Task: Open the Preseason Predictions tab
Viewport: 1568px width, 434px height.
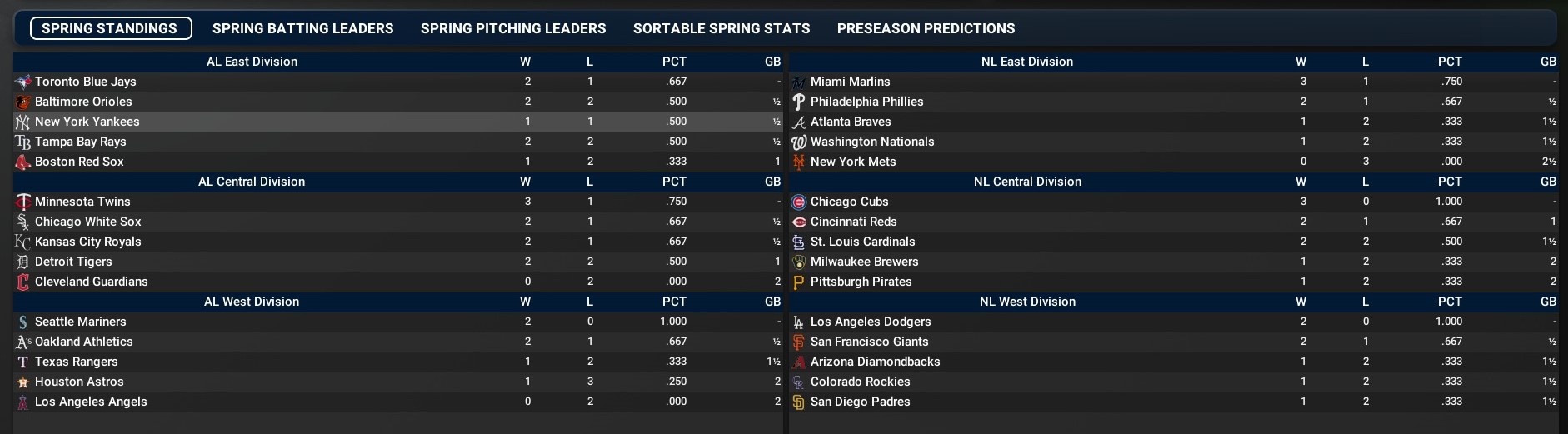Action: 926,28
